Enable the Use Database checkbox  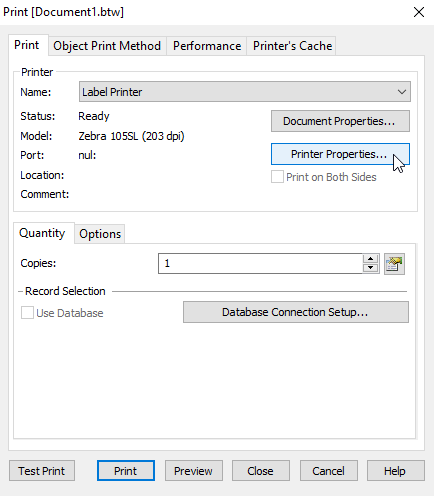pyautogui.click(x=27, y=313)
